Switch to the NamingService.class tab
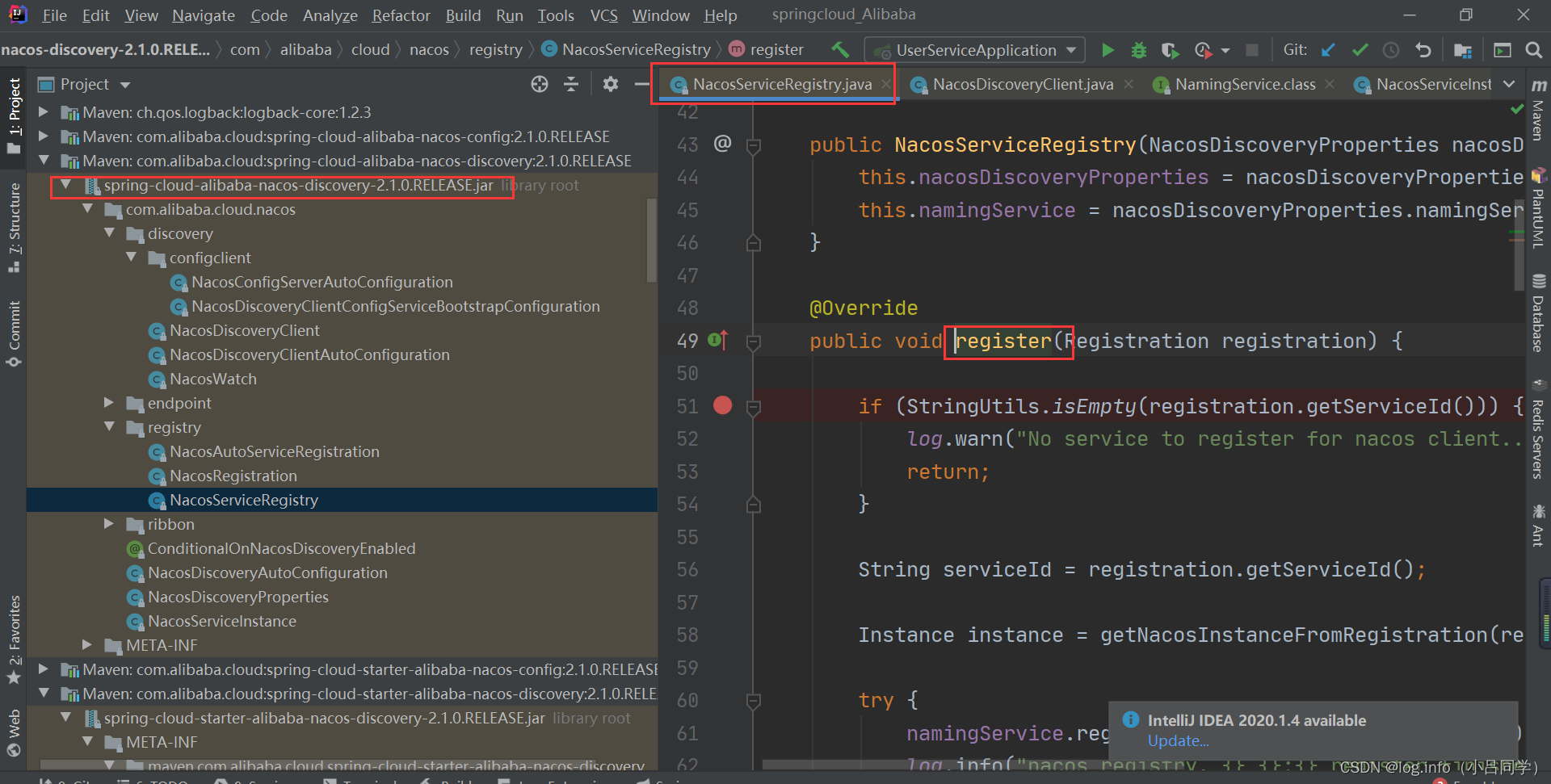The image size is (1551, 784). [1245, 84]
